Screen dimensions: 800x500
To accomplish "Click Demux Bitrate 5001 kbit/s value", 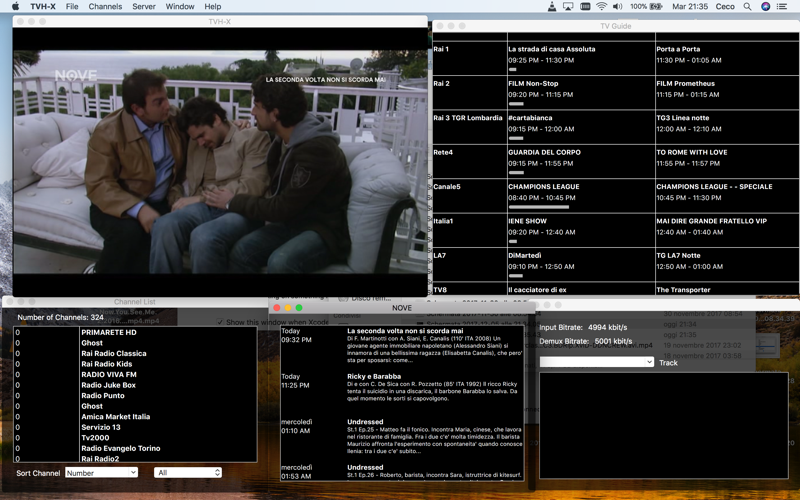I will point(613,341).
